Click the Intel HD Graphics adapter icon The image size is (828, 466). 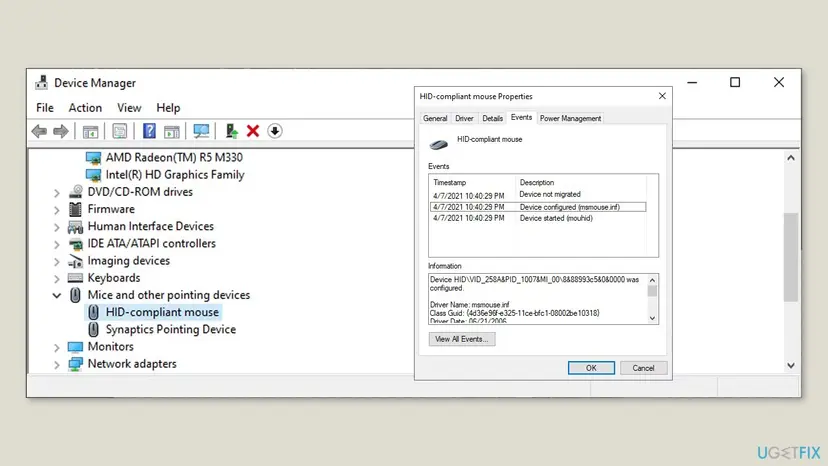click(93, 175)
